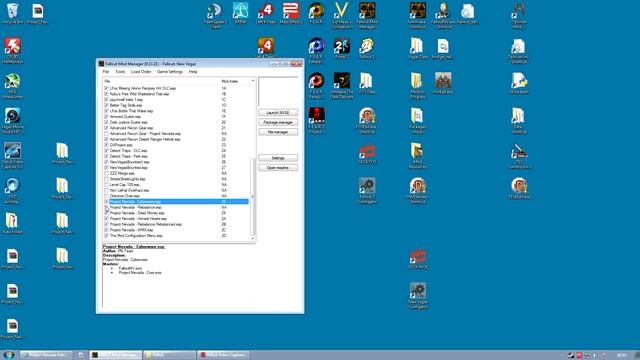The image size is (640, 360).
Task: Enable Project Nevada - Rebalance.esp checkbox
Action: coord(107,207)
